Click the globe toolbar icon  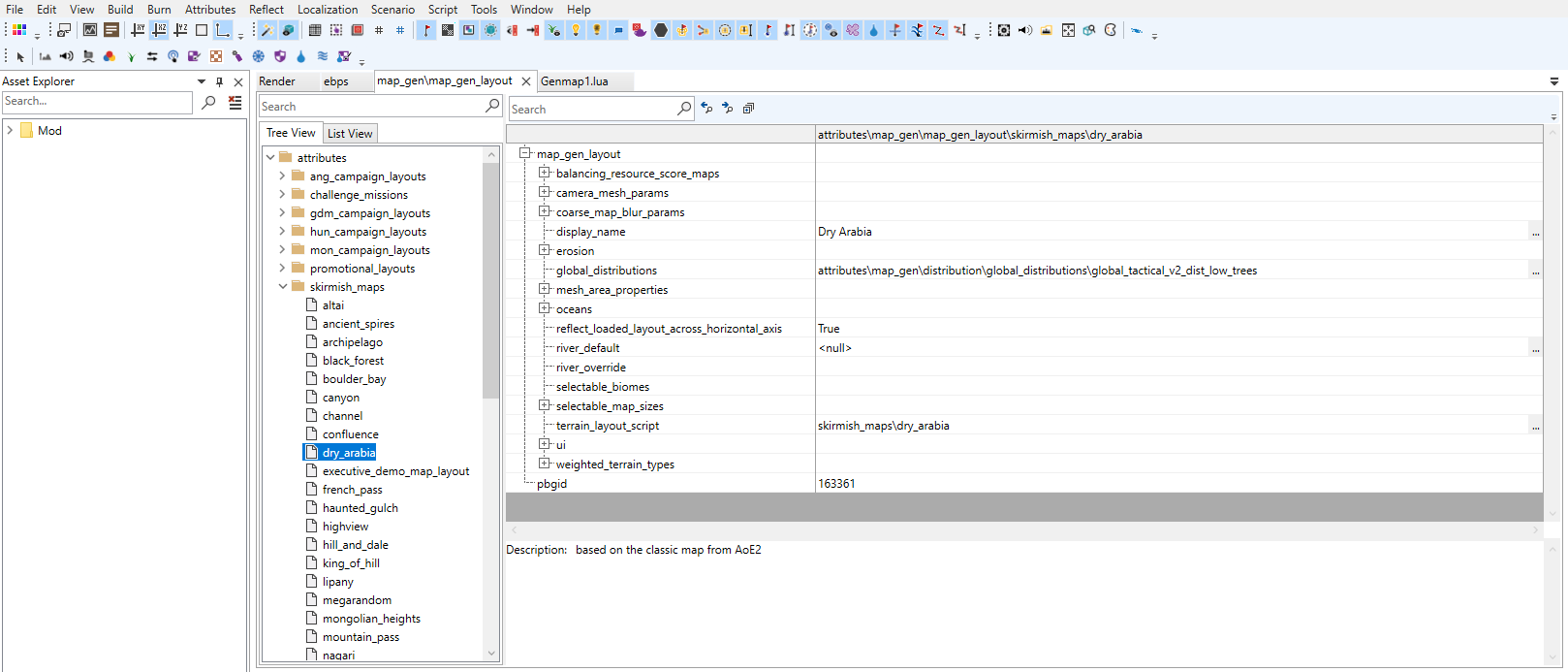[x=490, y=30]
